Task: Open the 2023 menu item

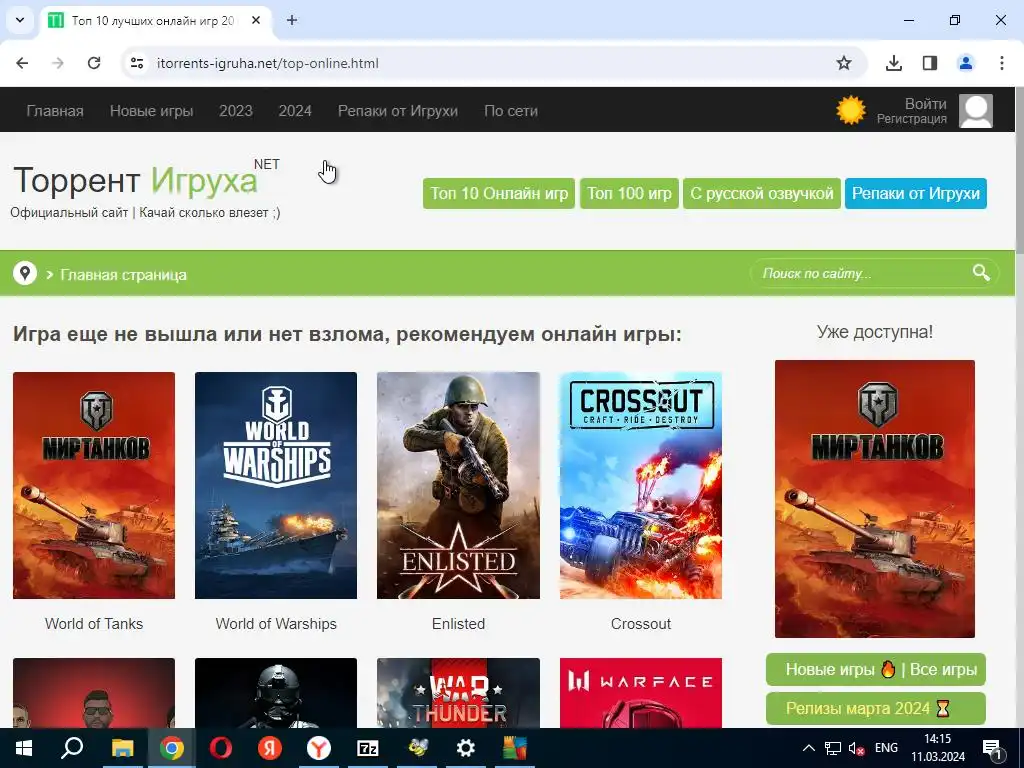Action: [x=236, y=111]
